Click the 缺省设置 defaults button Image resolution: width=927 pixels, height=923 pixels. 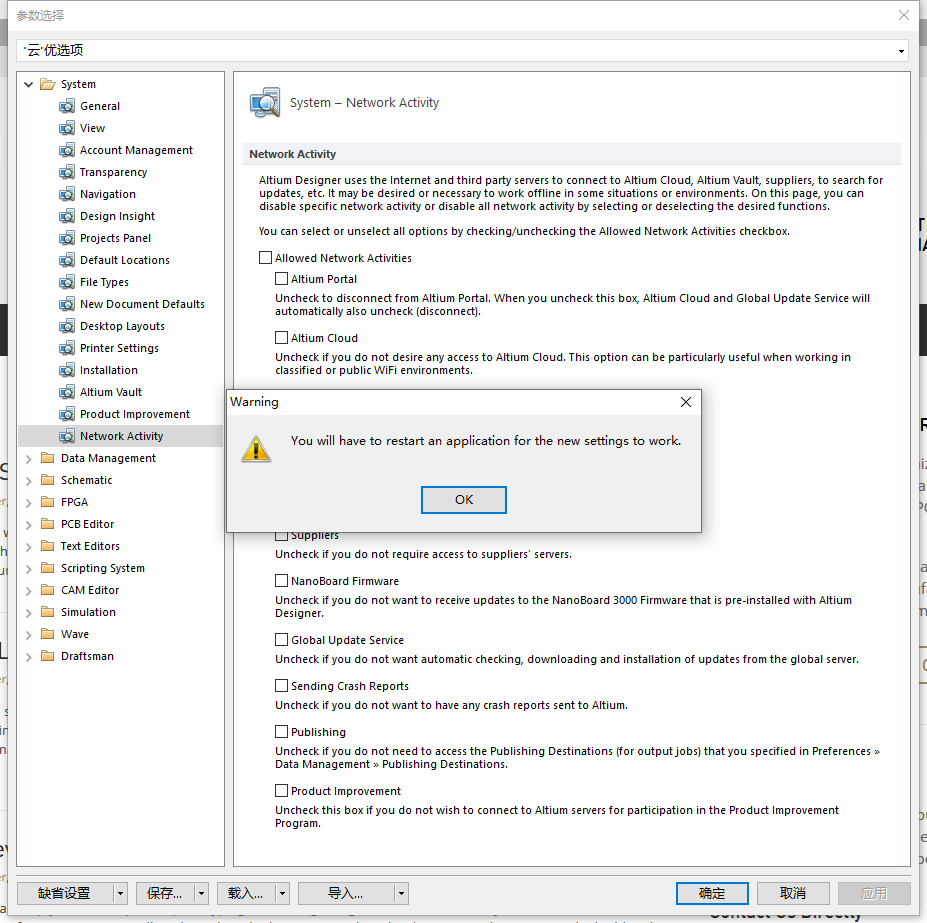coord(65,893)
